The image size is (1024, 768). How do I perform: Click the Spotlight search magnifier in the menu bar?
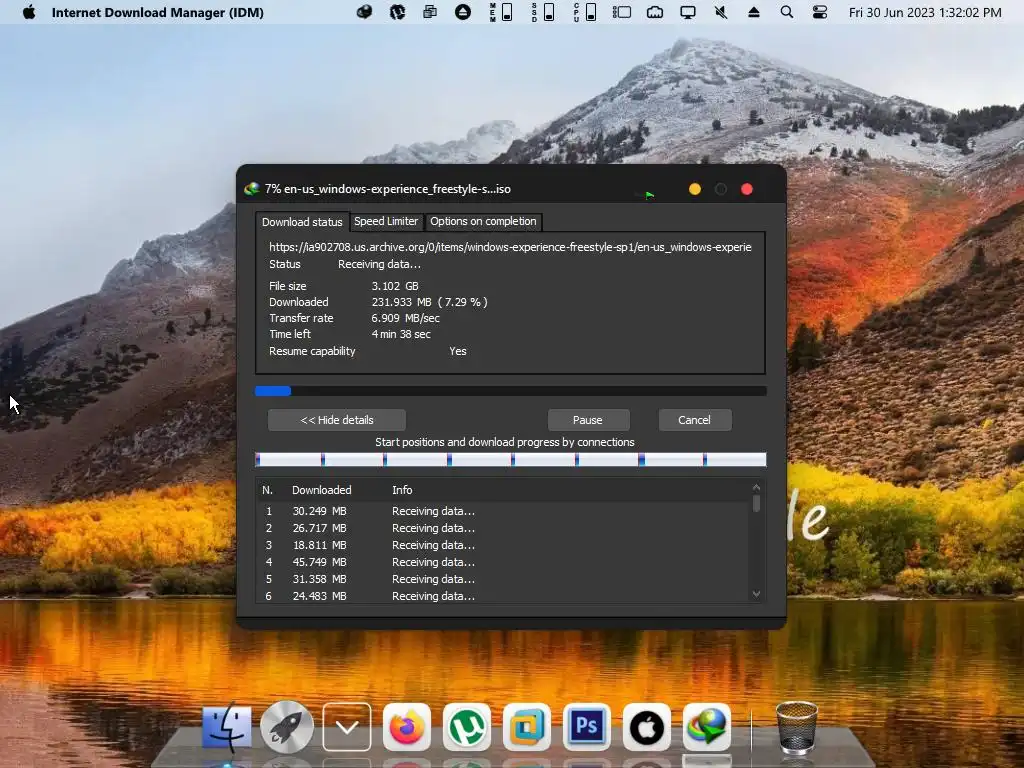(x=787, y=12)
